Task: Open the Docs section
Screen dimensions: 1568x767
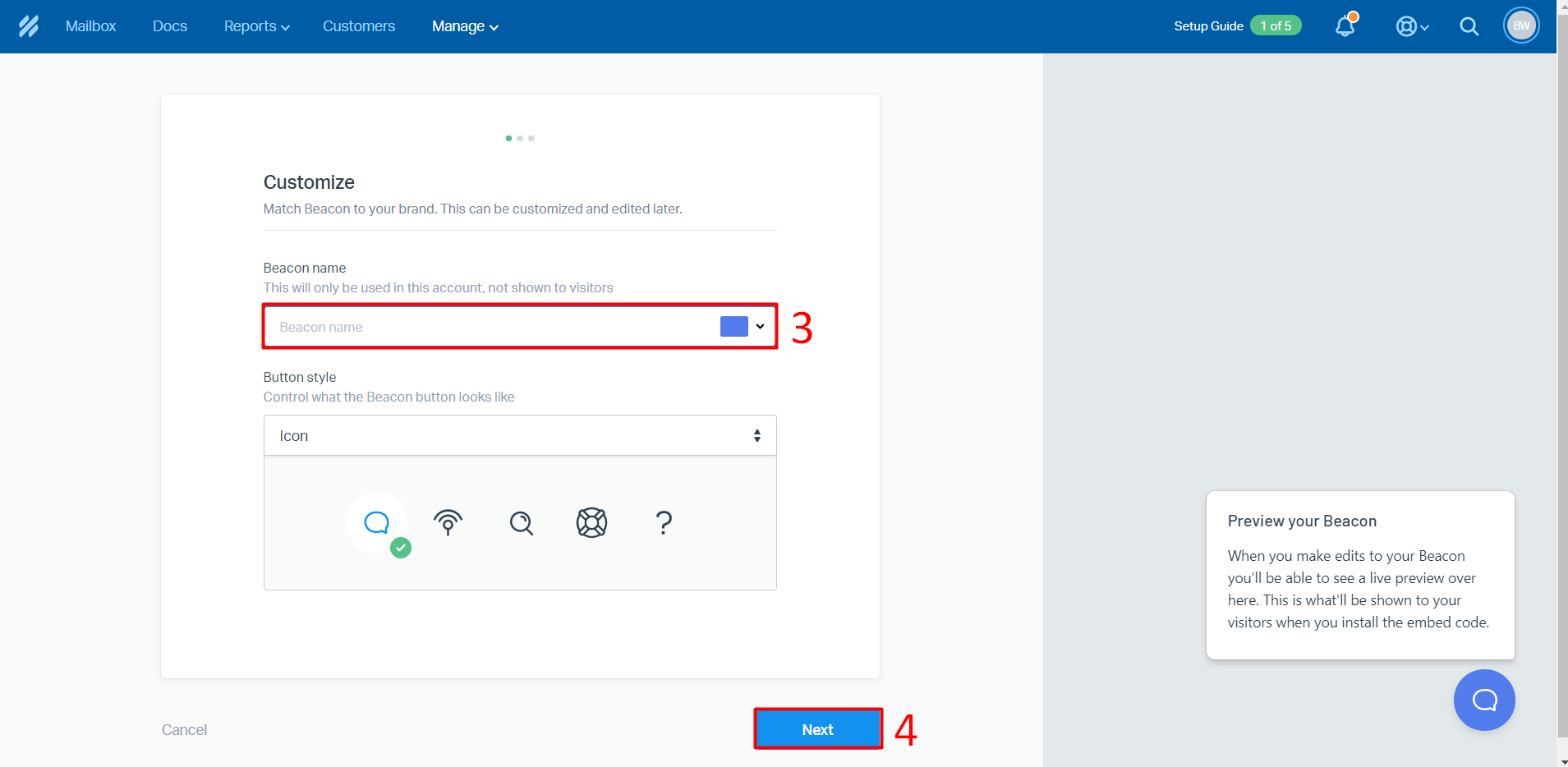Action: [170, 26]
